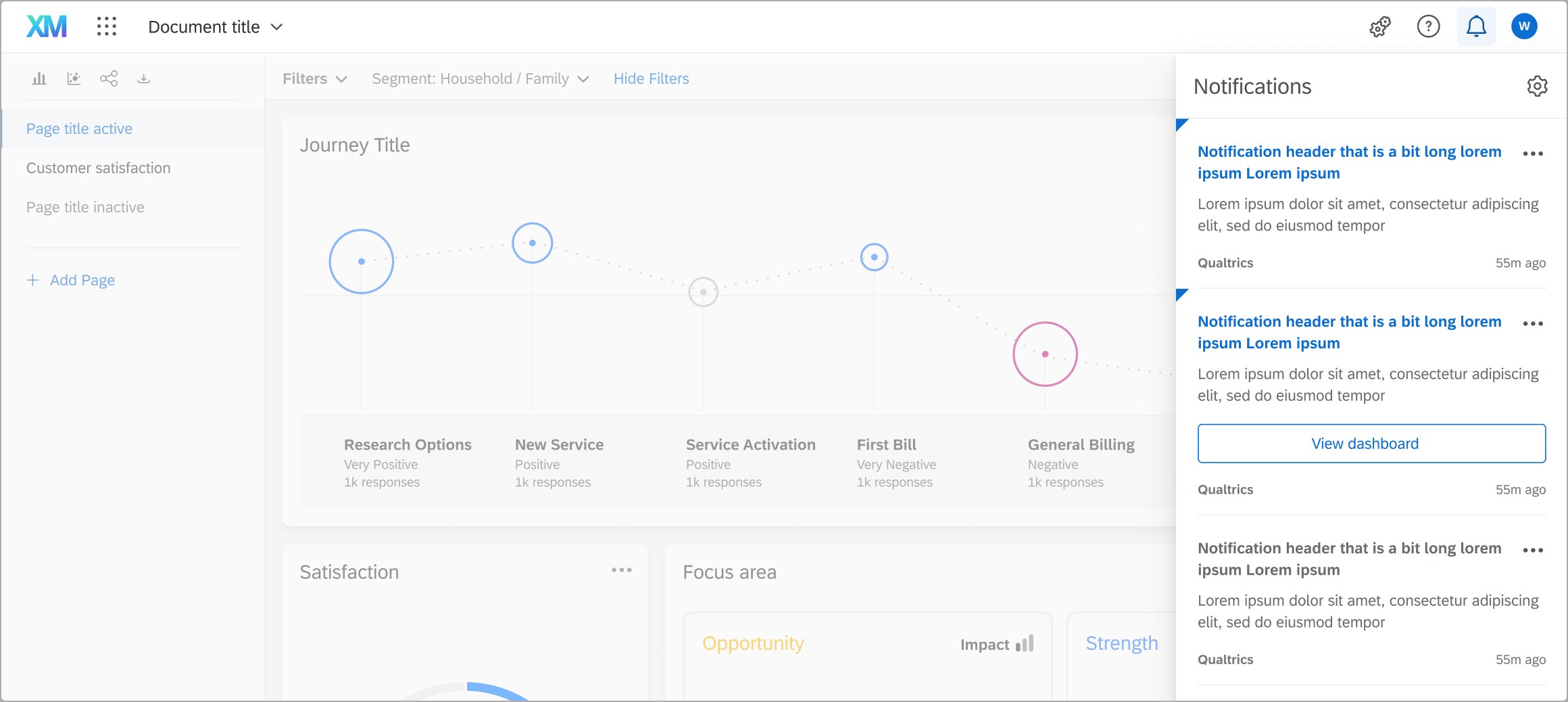Click the Hide Filters link
This screenshot has height=702, width=1568.
(x=651, y=78)
